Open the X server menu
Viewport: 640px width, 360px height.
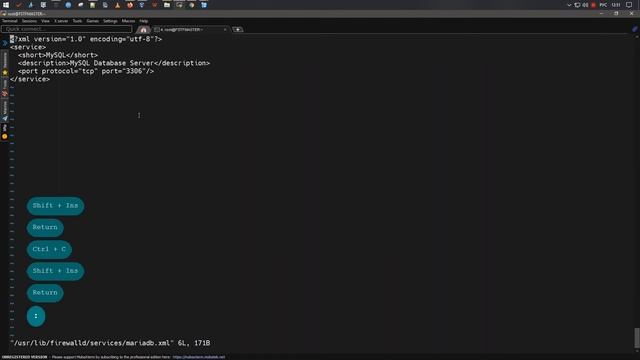pos(61,21)
